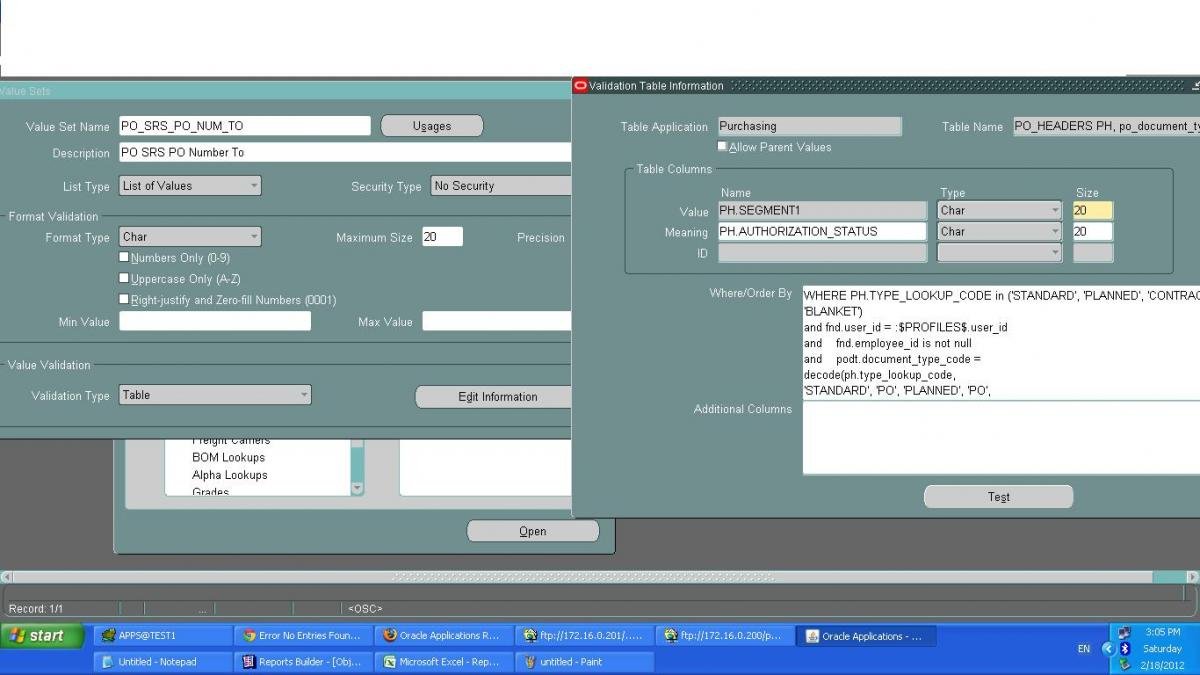Click the Value Set Name field
The height and width of the screenshot is (675, 1200).
tap(244, 126)
